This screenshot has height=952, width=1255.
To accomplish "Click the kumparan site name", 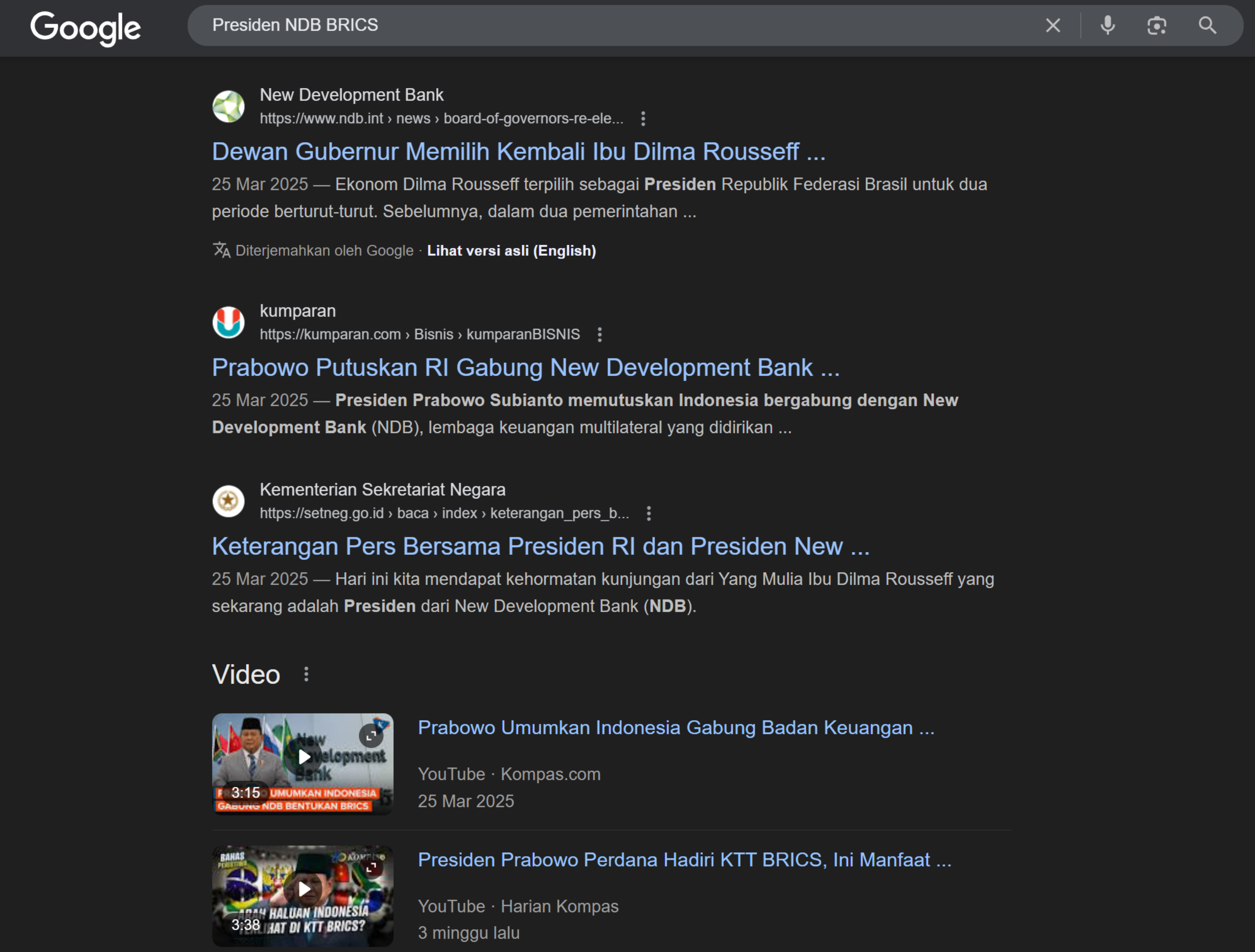I will (297, 311).
